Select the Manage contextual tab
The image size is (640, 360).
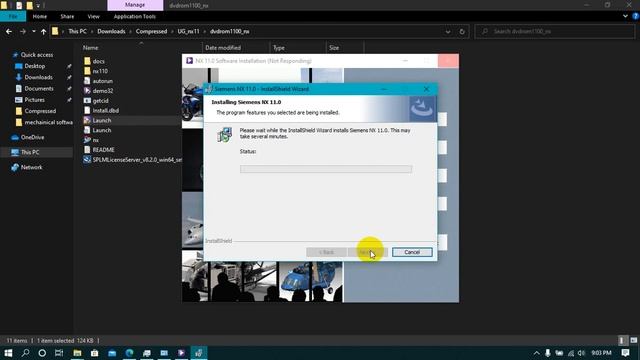tap(135, 5)
